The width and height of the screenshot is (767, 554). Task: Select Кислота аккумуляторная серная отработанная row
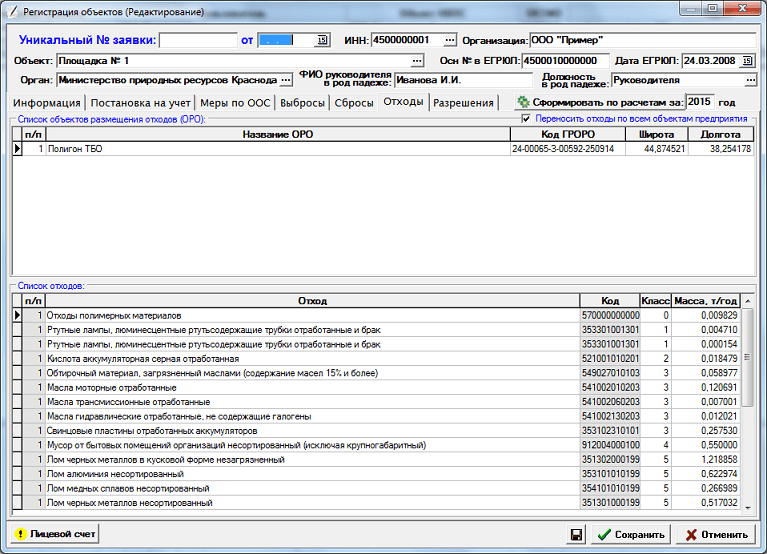click(376, 359)
